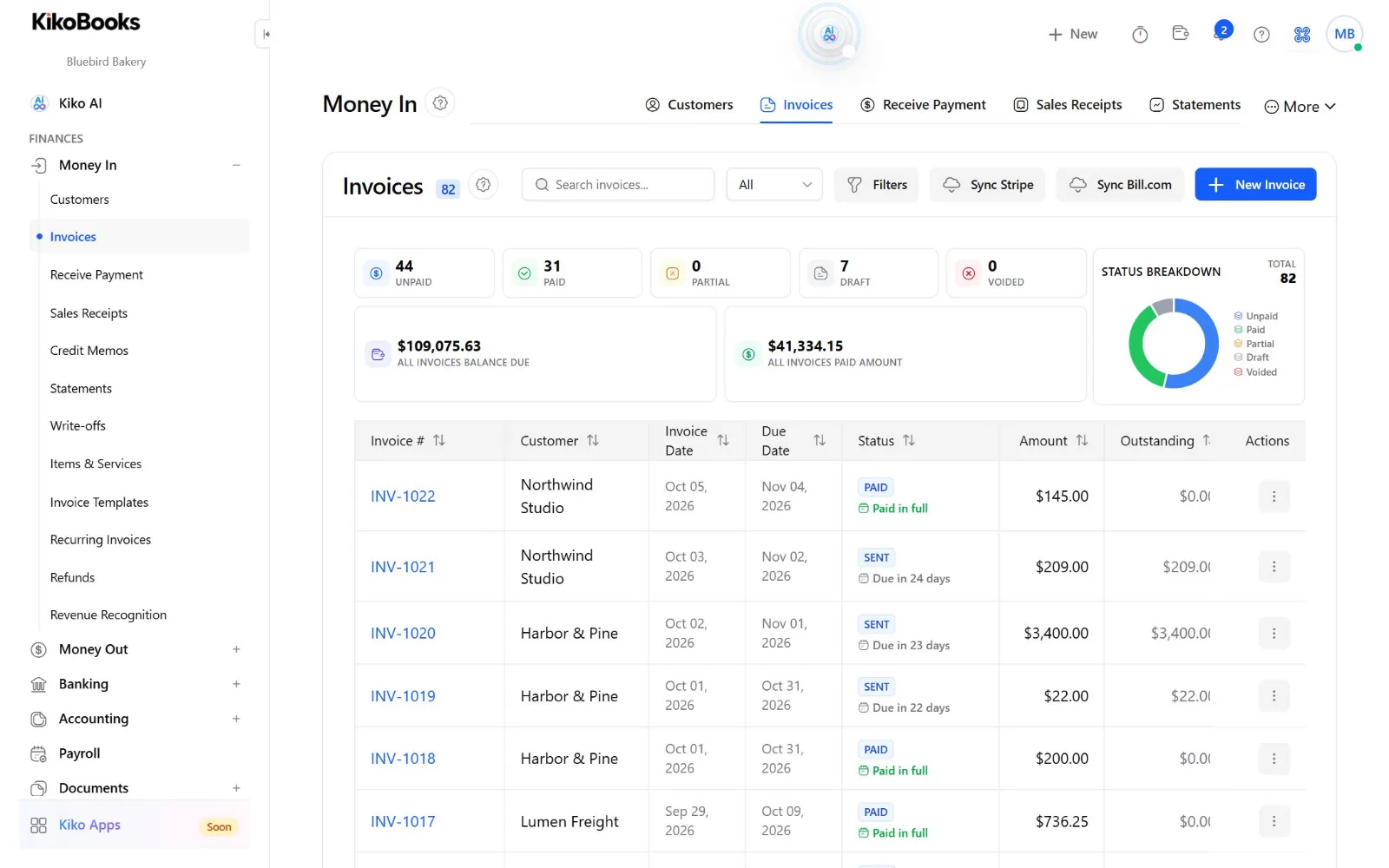Screen dimensions: 1389x868
Task: Switch to the Statements tab
Action: 1195,105
